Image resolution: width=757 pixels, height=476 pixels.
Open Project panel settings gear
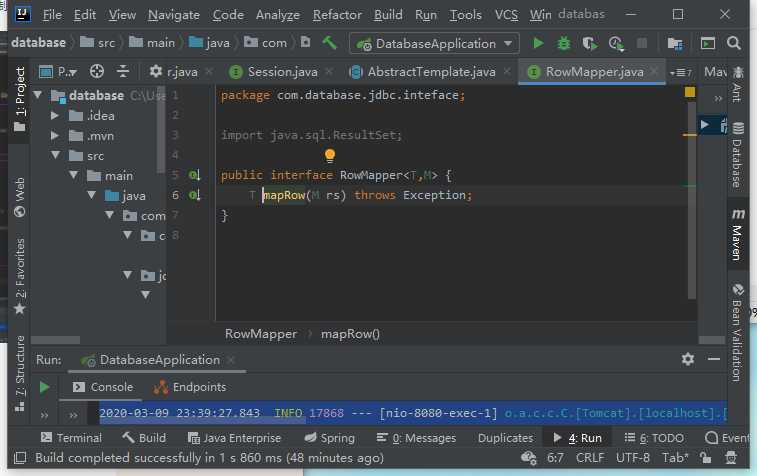click(x=155, y=71)
